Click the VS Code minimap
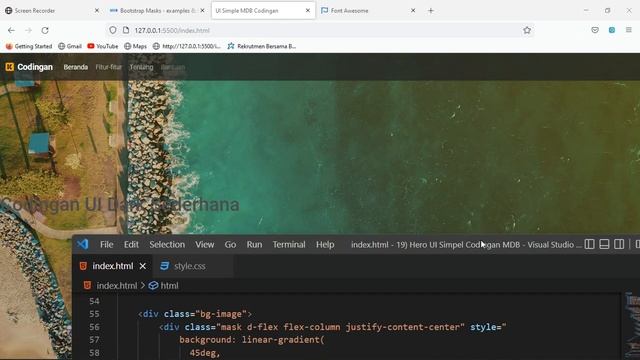 pos(632,327)
